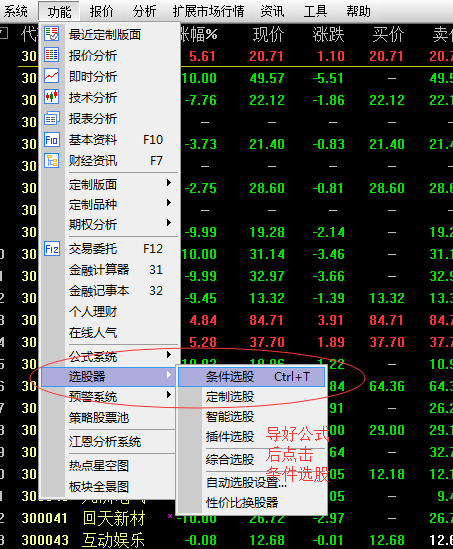
Task: Open the 工具 menu
Action: coord(315,11)
